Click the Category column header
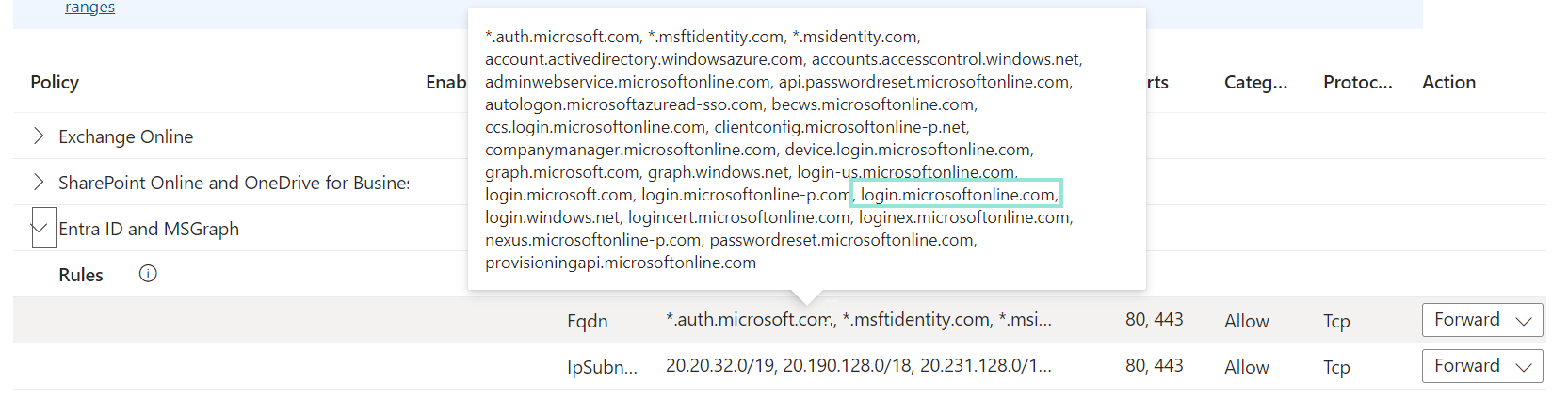The height and width of the screenshot is (399, 1568). 1255,83
